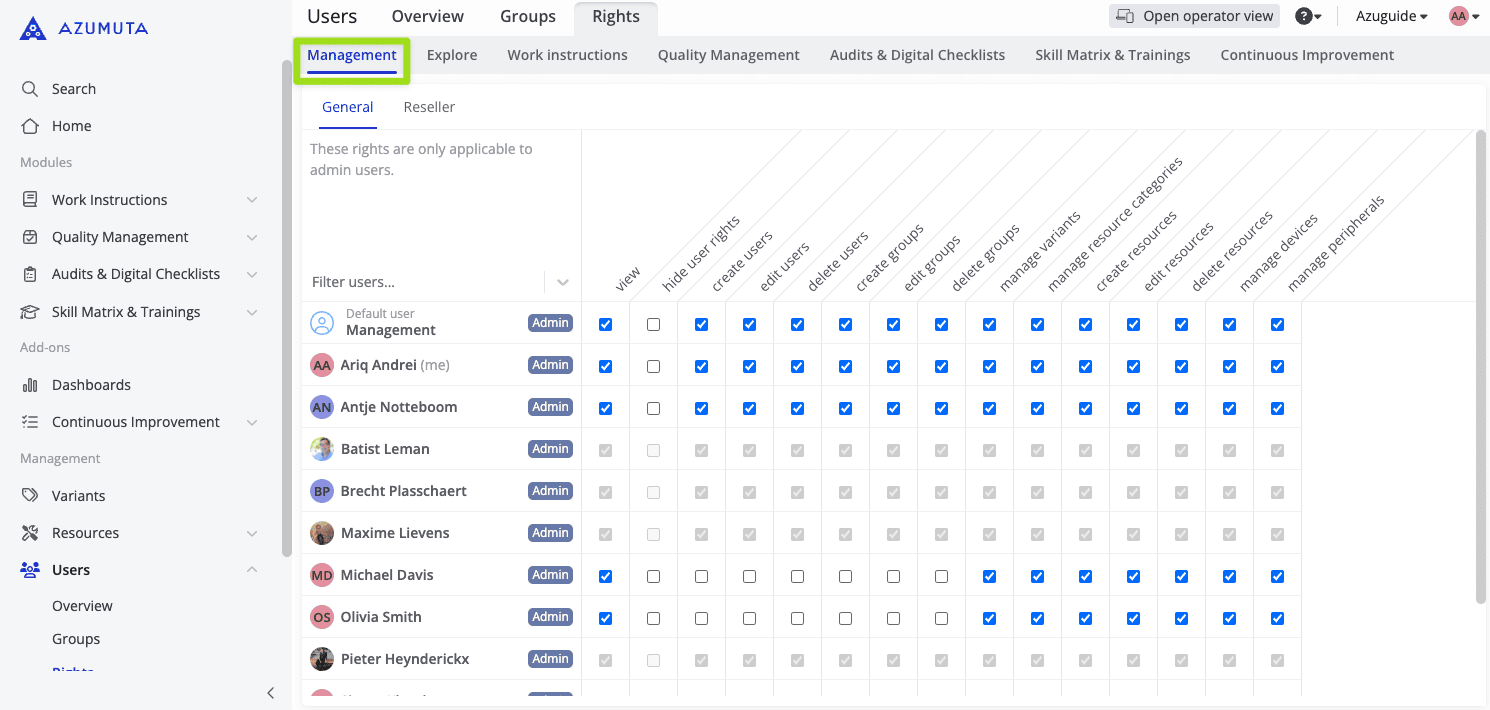This screenshot has width=1490, height=710.
Task: Click the Audits & Digital Checklists icon
Action: pyautogui.click(x=30, y=273)
